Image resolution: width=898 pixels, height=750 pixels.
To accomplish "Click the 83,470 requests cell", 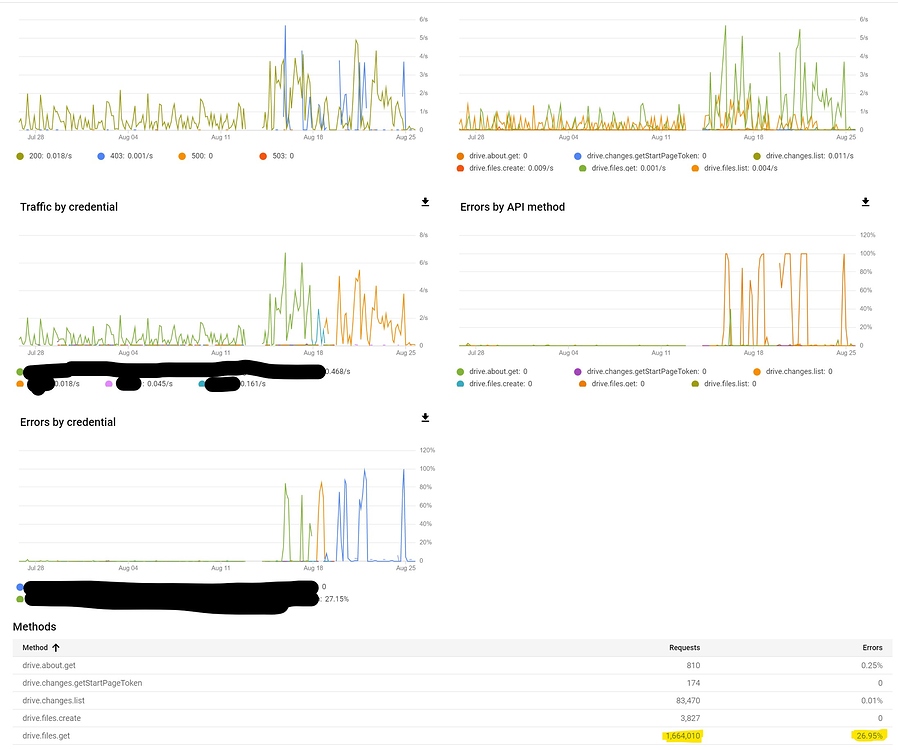I will tap(688, 701).
